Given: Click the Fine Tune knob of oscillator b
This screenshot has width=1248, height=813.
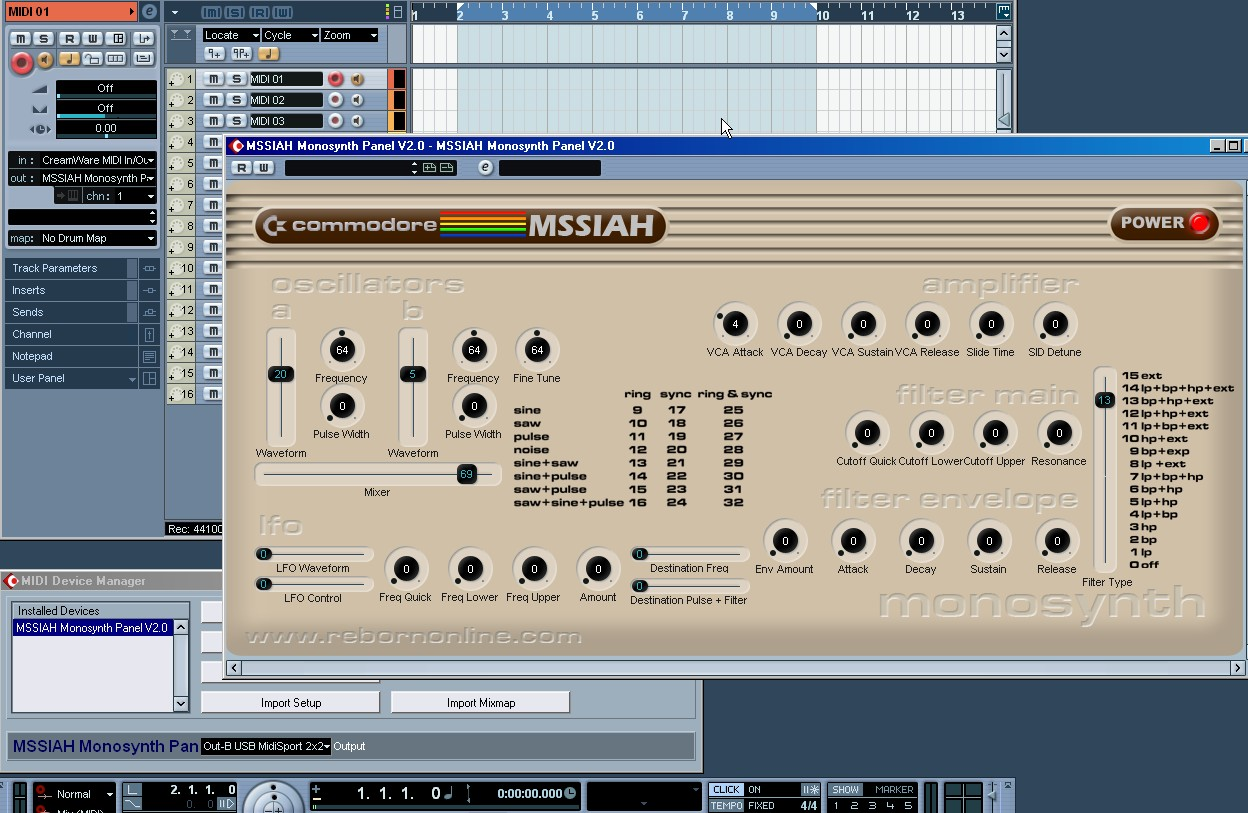Looking at the screenshot, I should click(537, 350).
